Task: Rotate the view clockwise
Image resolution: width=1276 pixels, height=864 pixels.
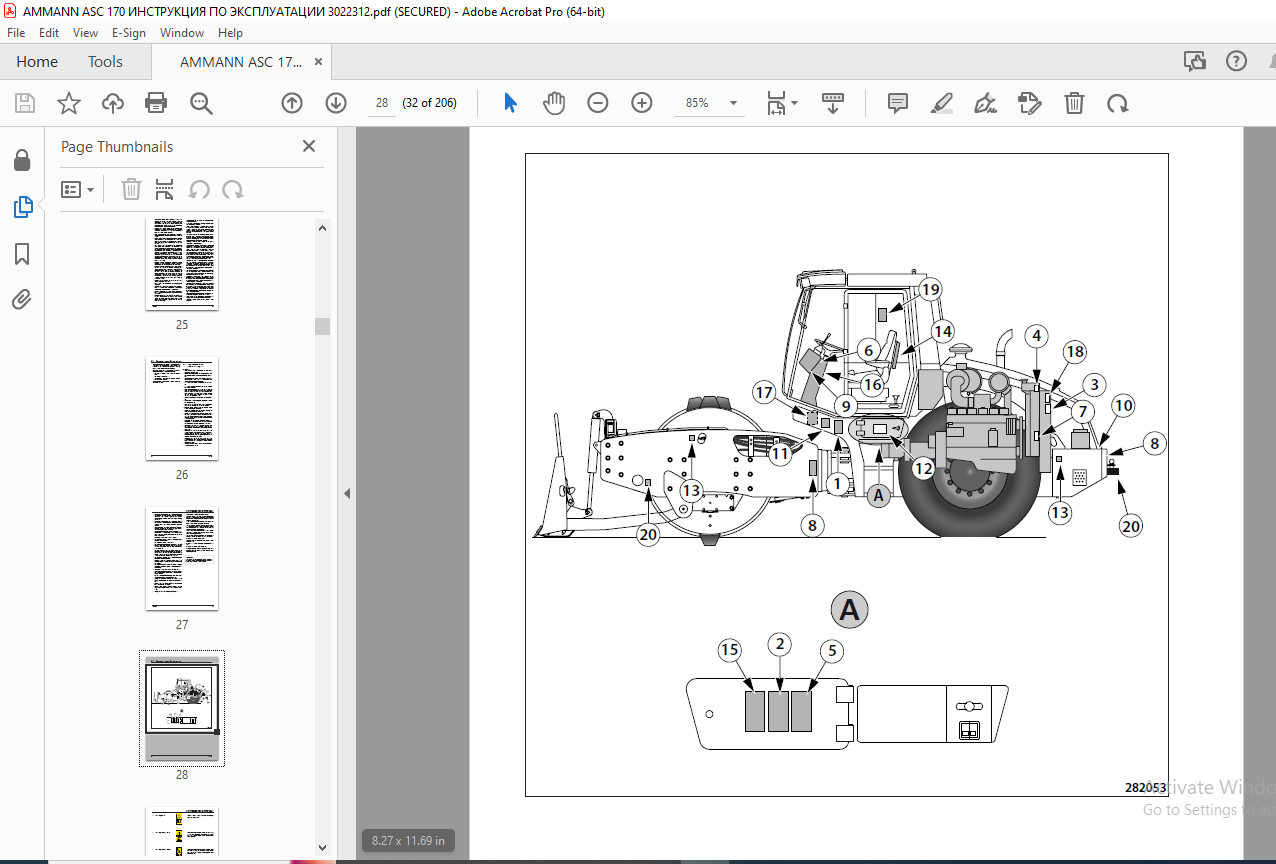Action: (x=1117, y=103)
